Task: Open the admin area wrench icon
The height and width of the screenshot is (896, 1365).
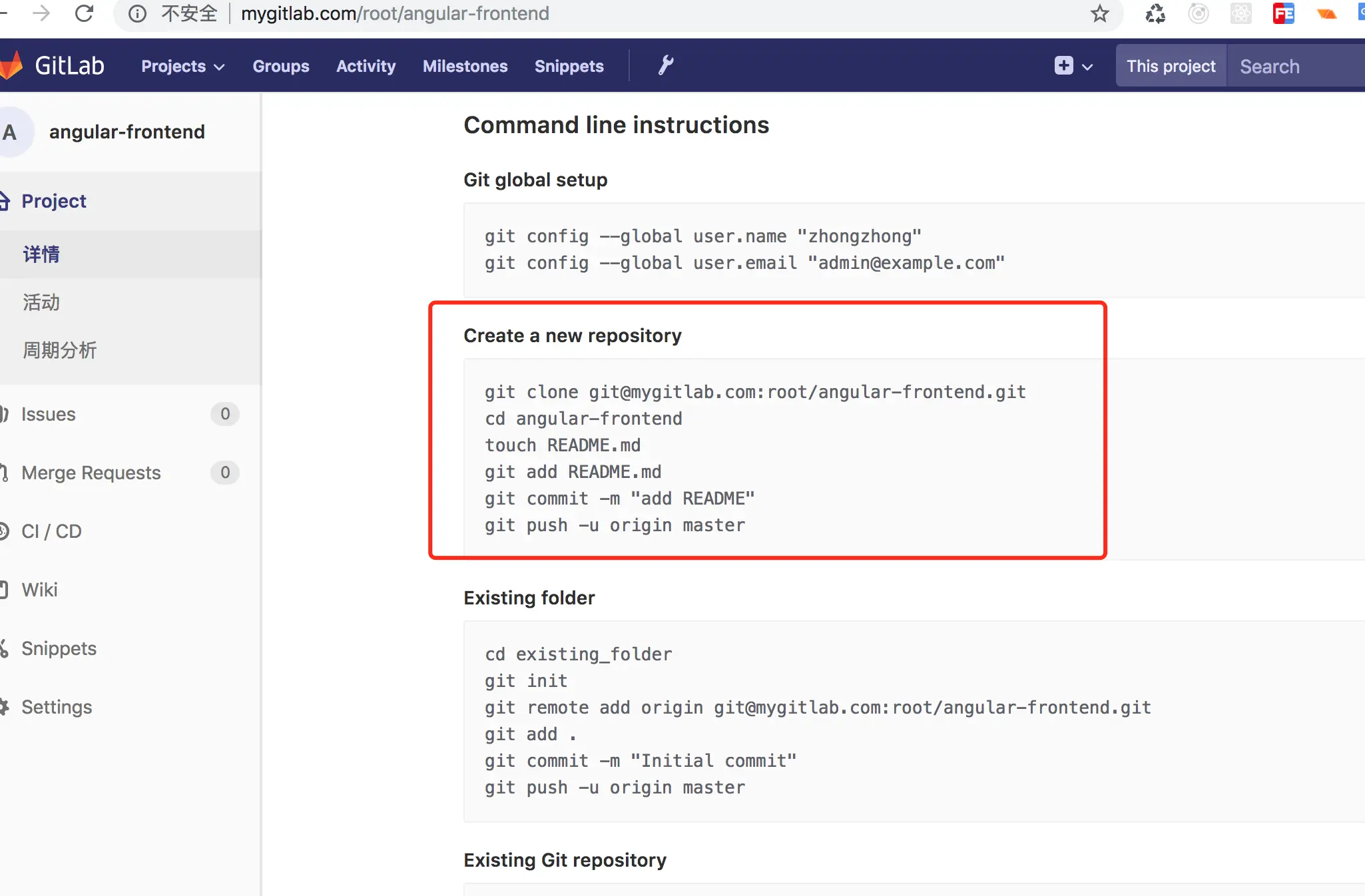Action: point(665,65)
